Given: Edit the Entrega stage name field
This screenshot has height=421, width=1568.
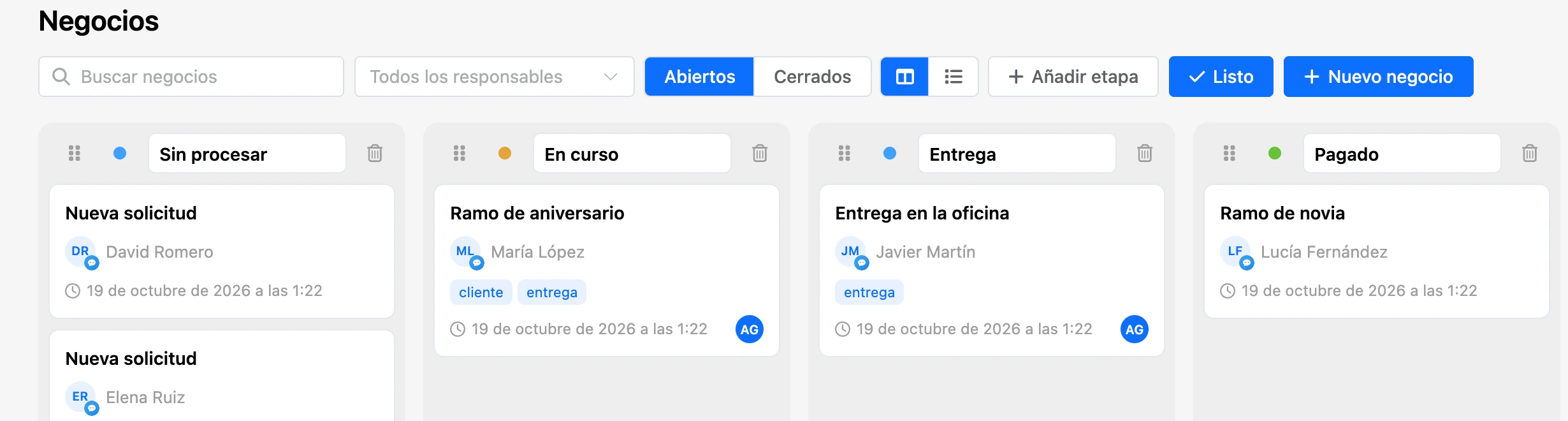Looking at the screenshot, I should point(1017,153).
